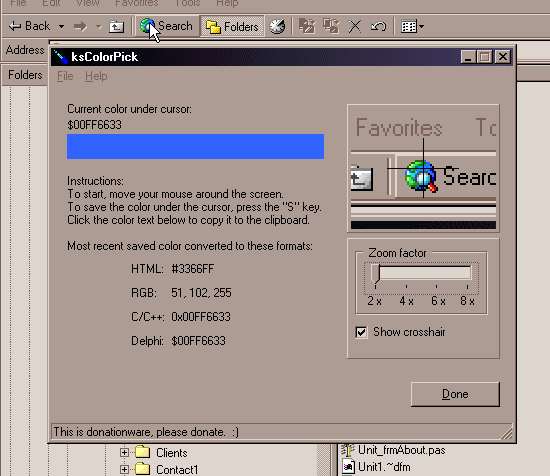The height and width of the screenshot is (476, 550).
Task: Copy the HTML color text #3366FF
Action: point(193,269)
